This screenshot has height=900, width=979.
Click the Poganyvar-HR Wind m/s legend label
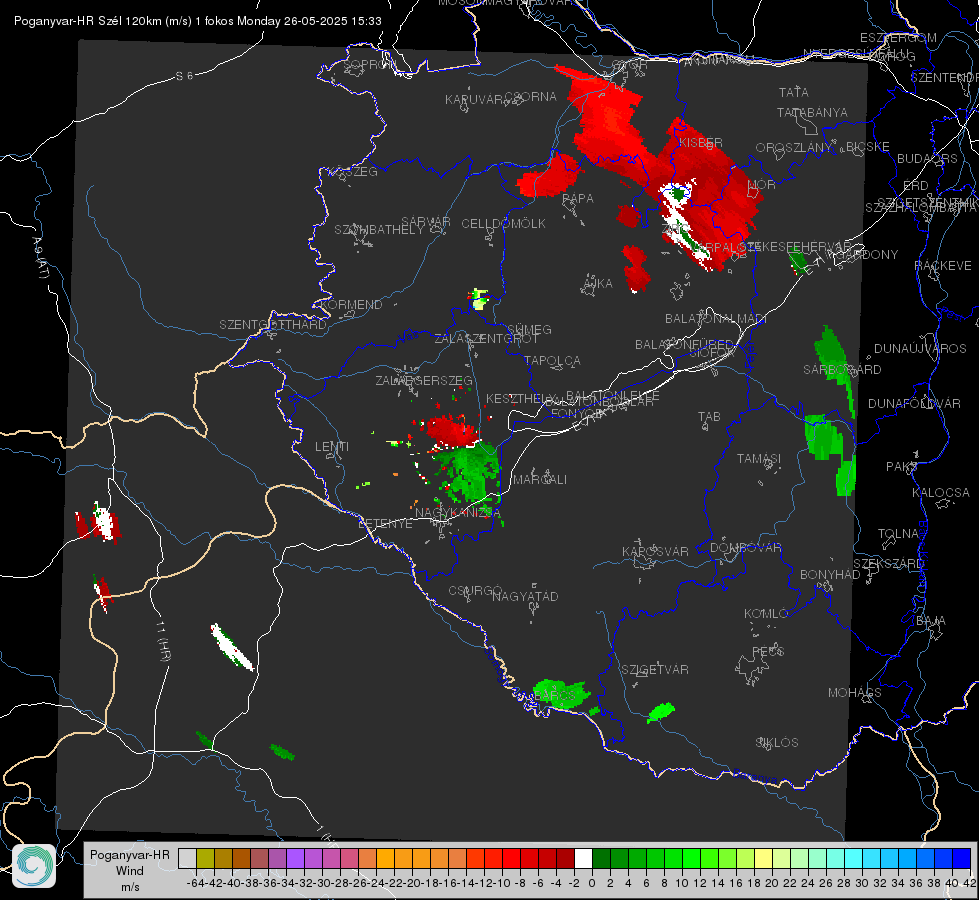130,871
